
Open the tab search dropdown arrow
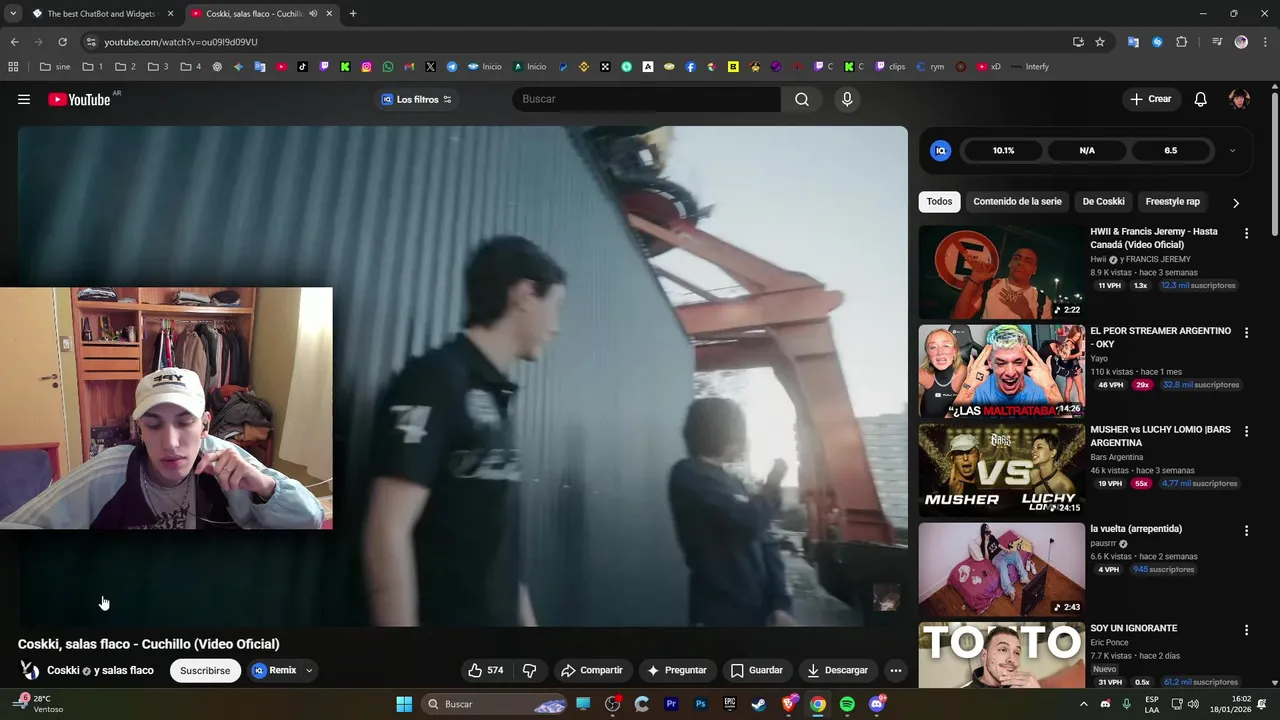(x=13, y=14)
